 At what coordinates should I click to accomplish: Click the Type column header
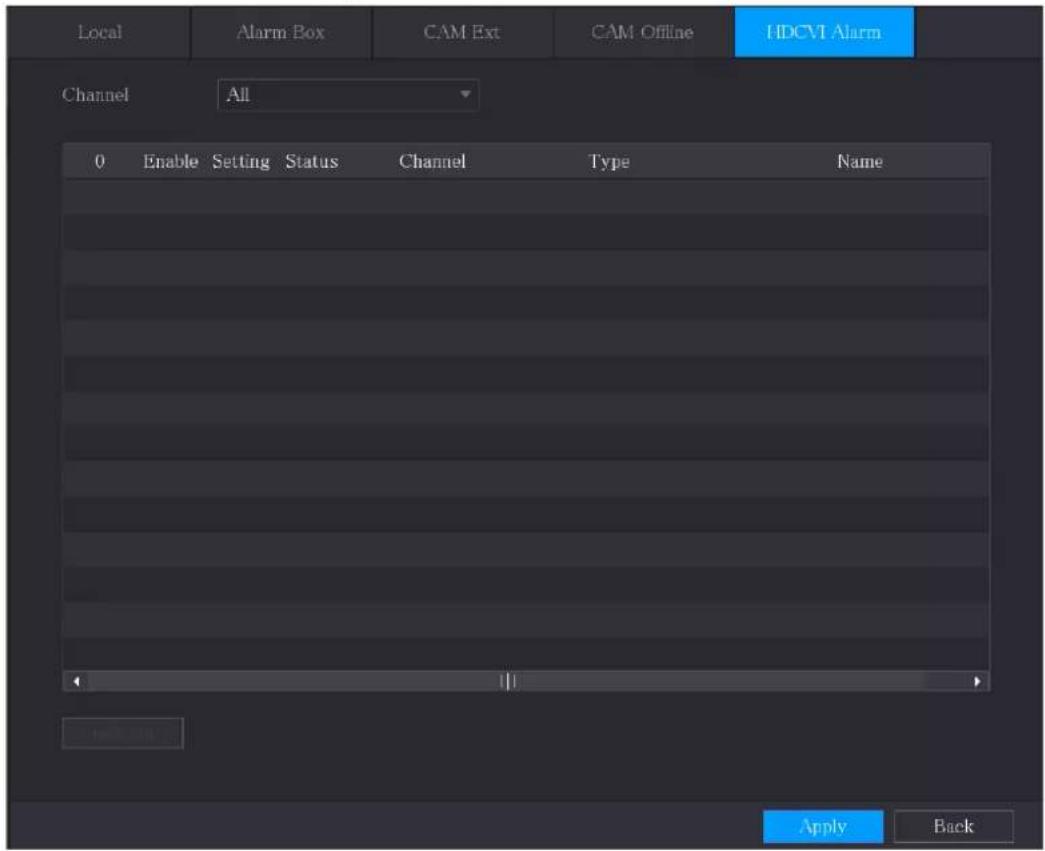608,161
